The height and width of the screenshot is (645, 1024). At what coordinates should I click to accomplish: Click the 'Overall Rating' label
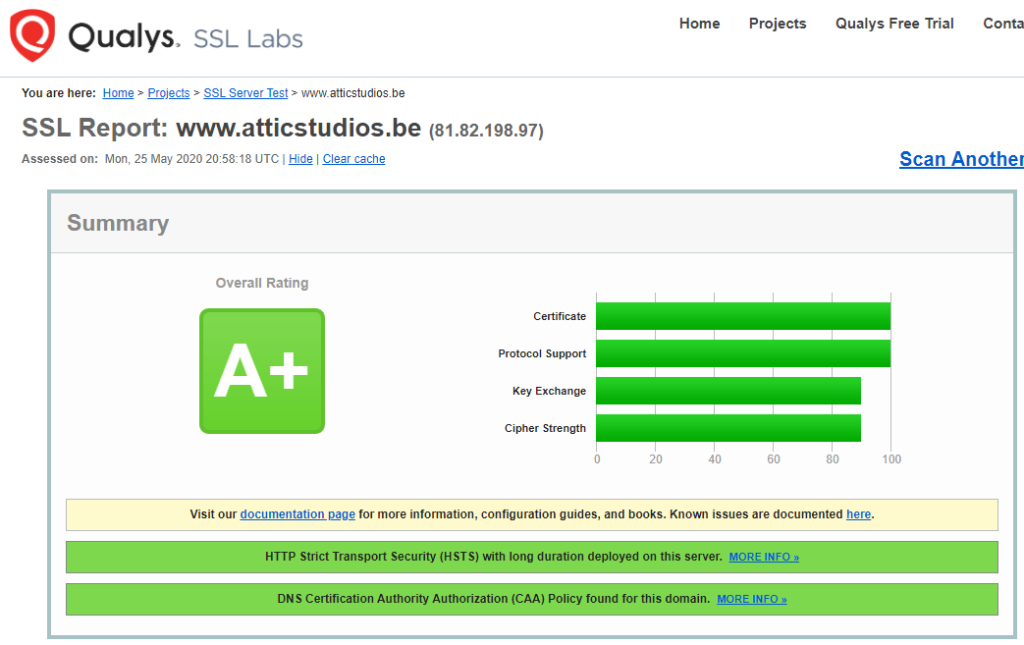click(x=262, y=283)
